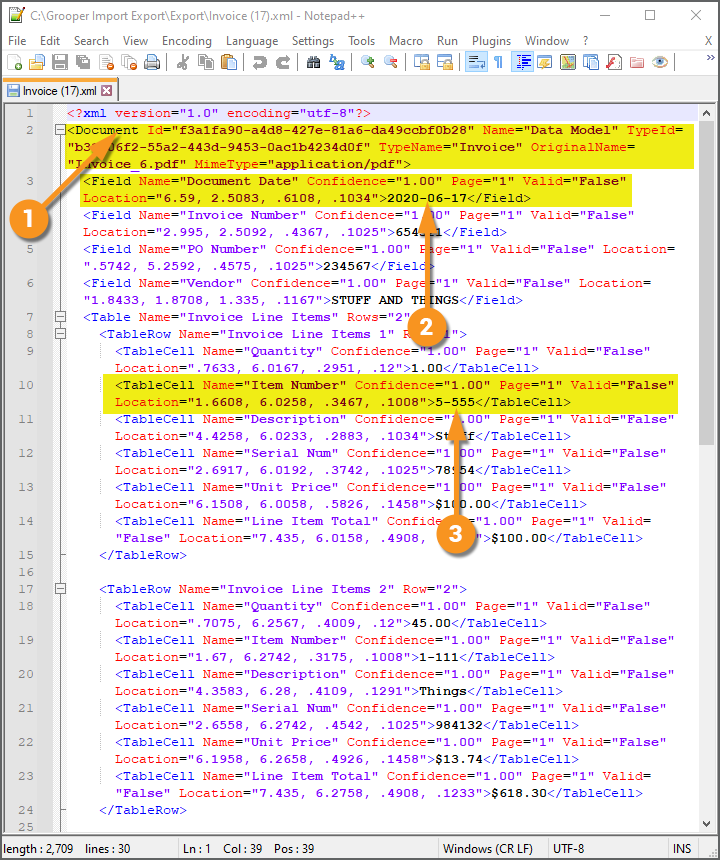Click the length : 2,709 status text
This screenshot has height=860, width=720.
(x=38, y=849)
